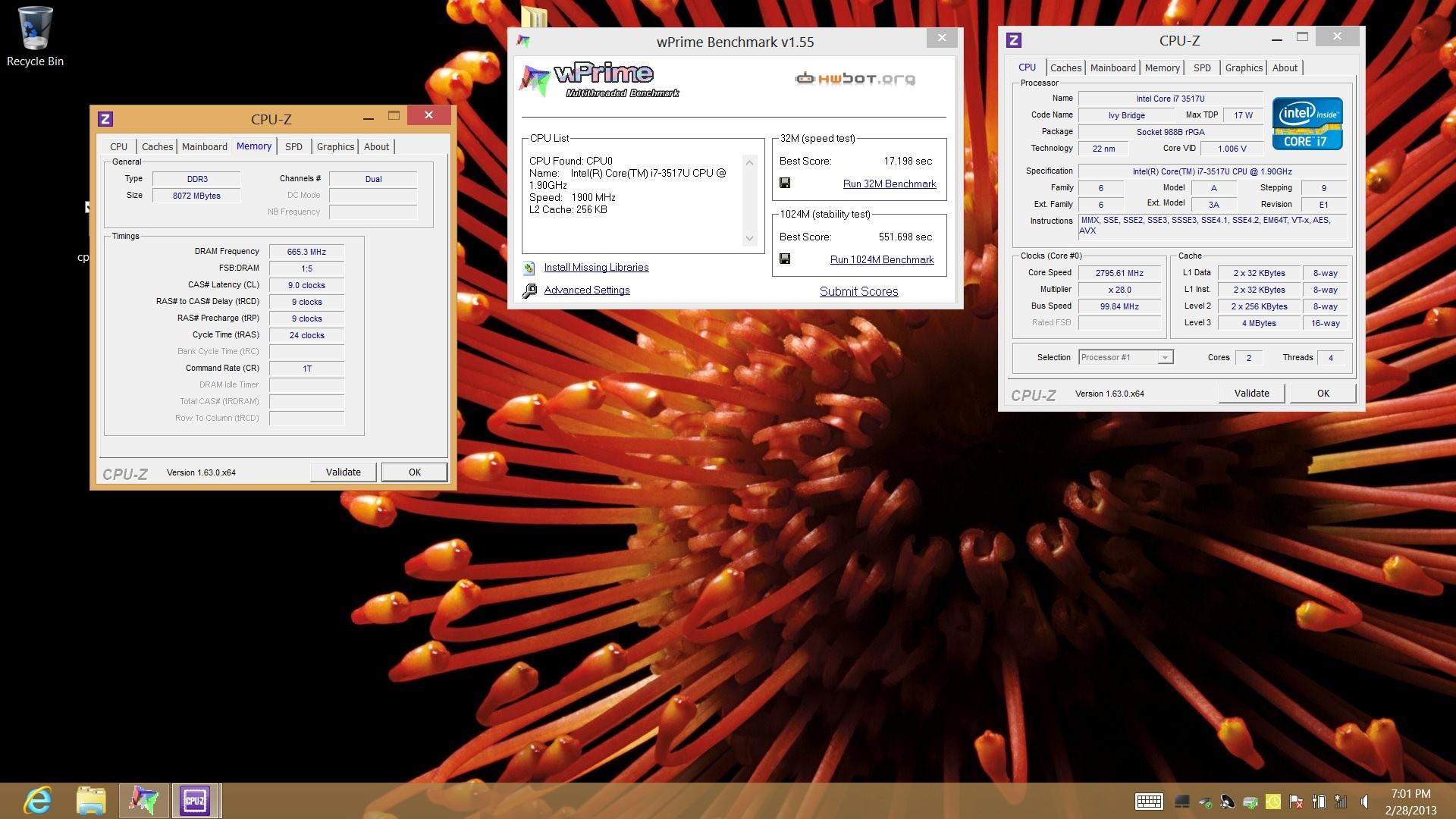1456x819 pixels.
Task: Click the DRAM Frequency 665.3 MHz field
Action: point(306,252)
